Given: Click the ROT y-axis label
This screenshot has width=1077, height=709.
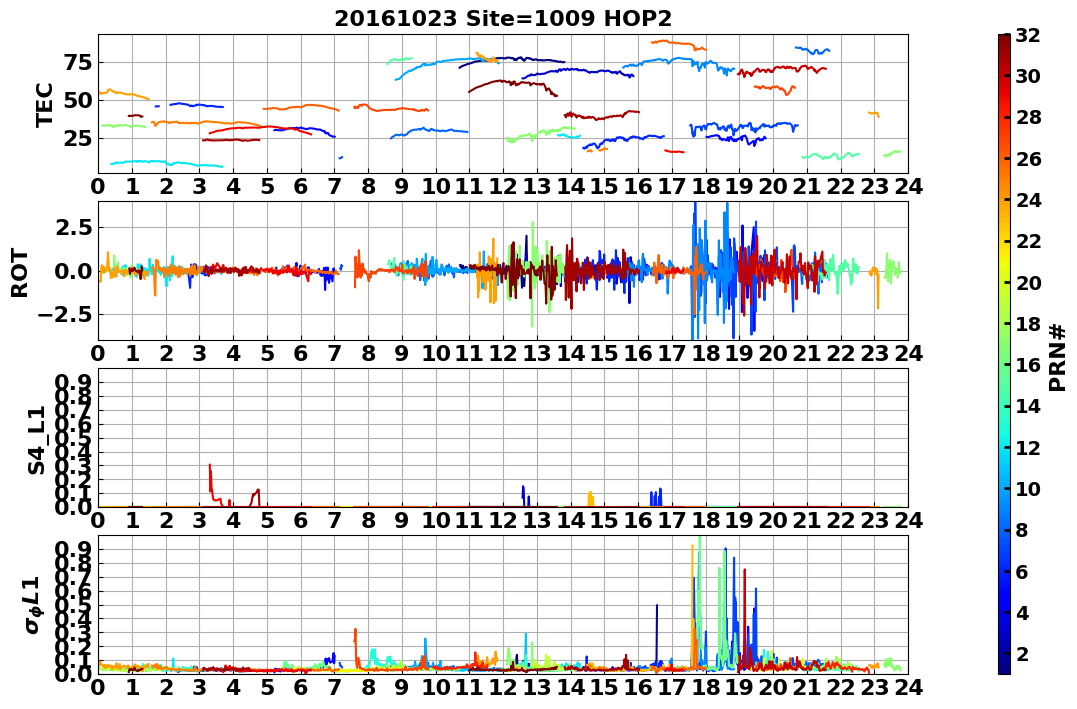Looking at the screenshot, I should (20, 273).
